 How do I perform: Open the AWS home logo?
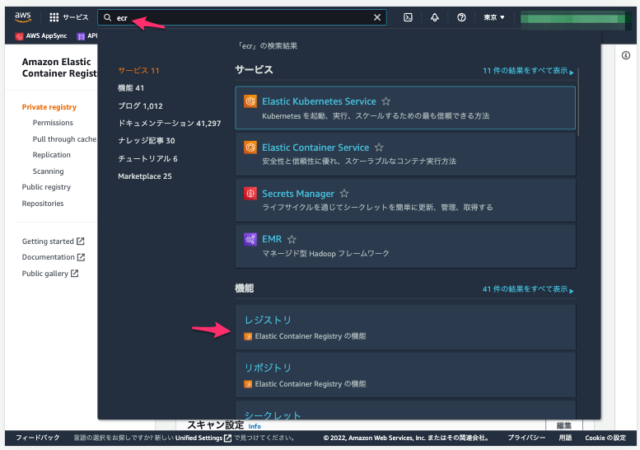coord(23,17)
